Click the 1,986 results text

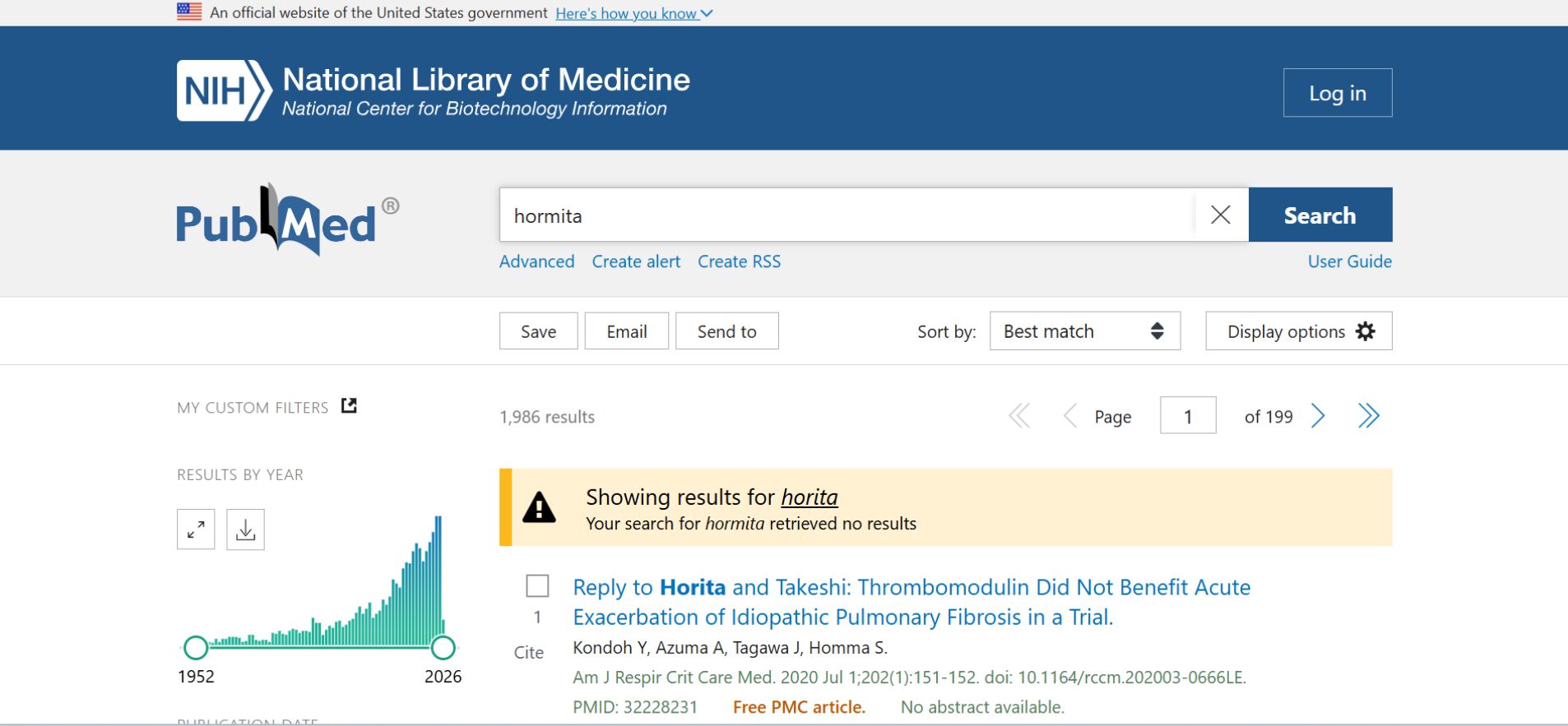547,417
